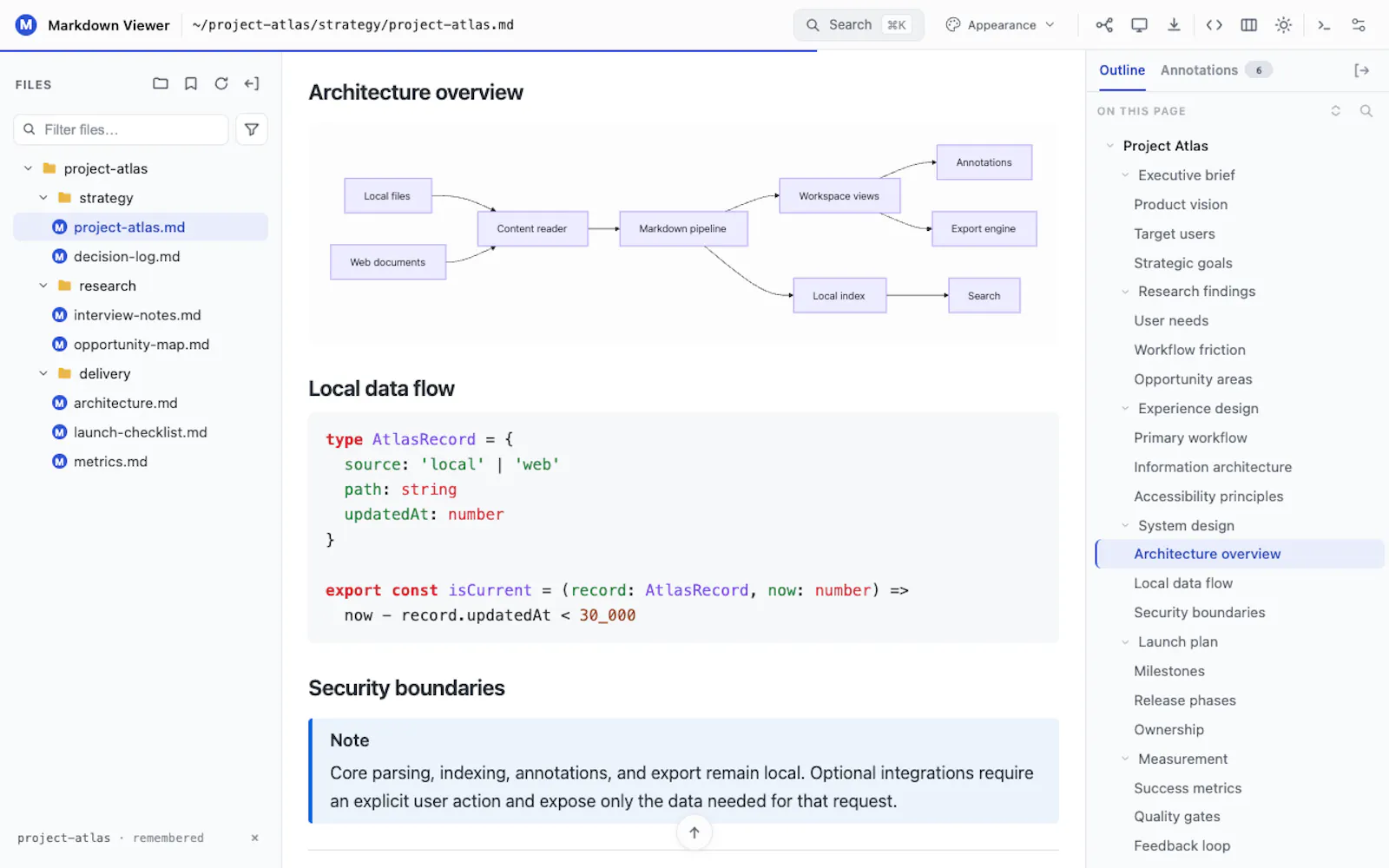The width and height of the screenshot is (1389, 868).
Task: Open interview-notes.md file
Action: coord(141,315)
